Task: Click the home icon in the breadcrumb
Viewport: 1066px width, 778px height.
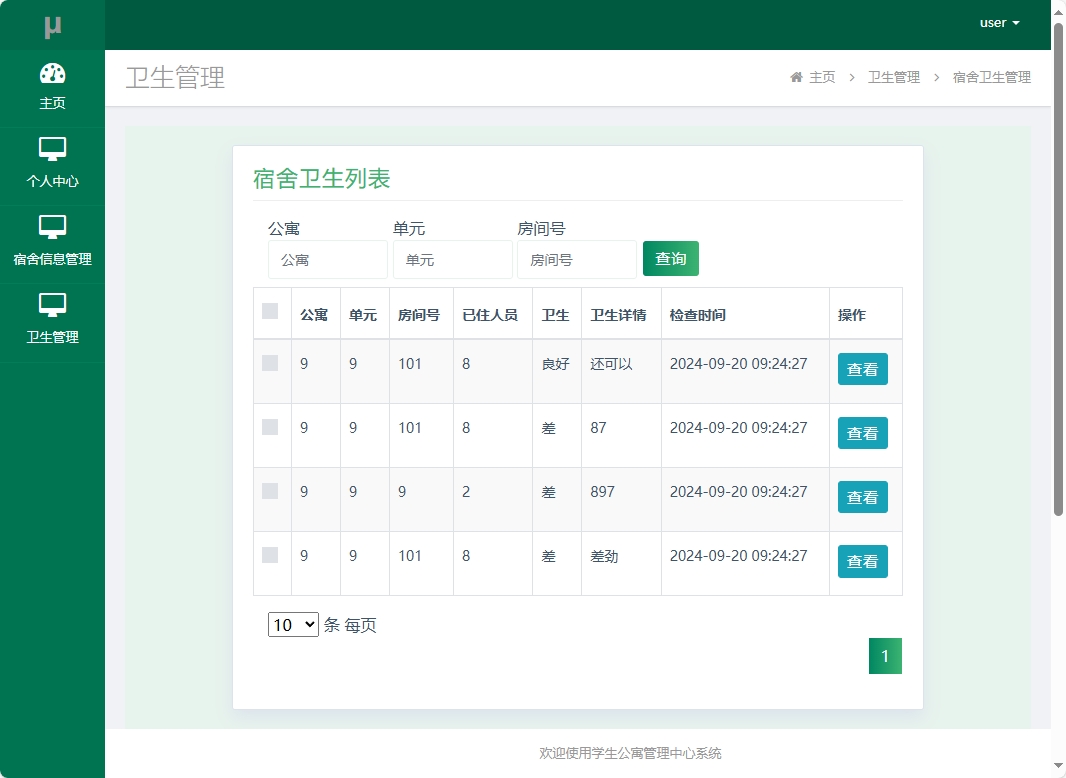Action: coord(797,76)
